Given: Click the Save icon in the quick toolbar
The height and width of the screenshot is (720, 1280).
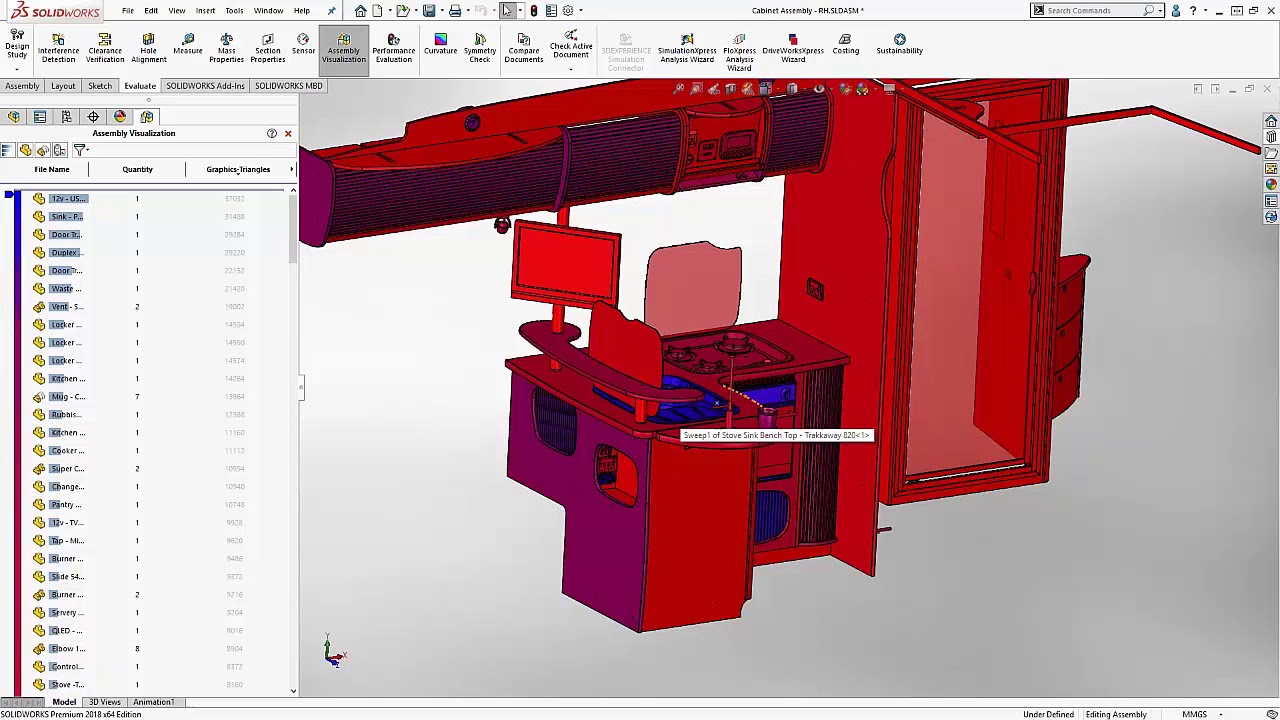Looking at the screenshot, I should [x=429, y=10].
